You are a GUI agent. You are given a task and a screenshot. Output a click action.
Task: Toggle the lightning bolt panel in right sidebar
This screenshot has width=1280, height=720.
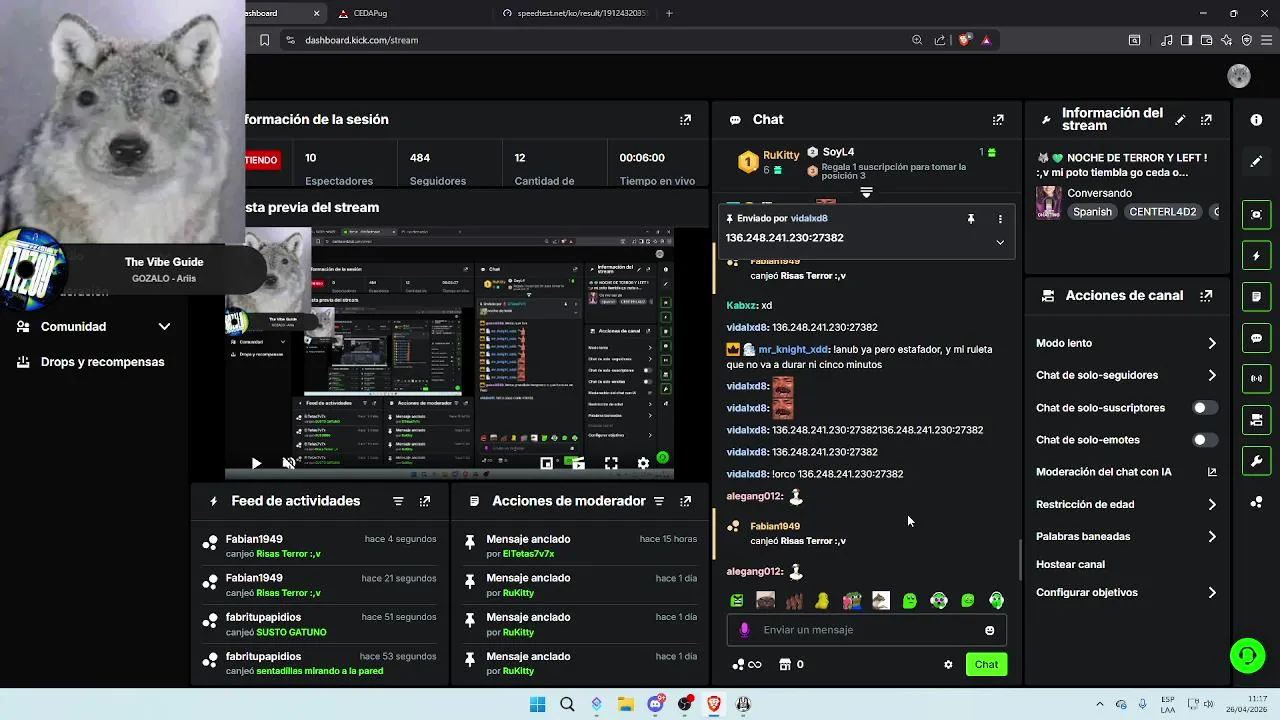(1256, 256)
